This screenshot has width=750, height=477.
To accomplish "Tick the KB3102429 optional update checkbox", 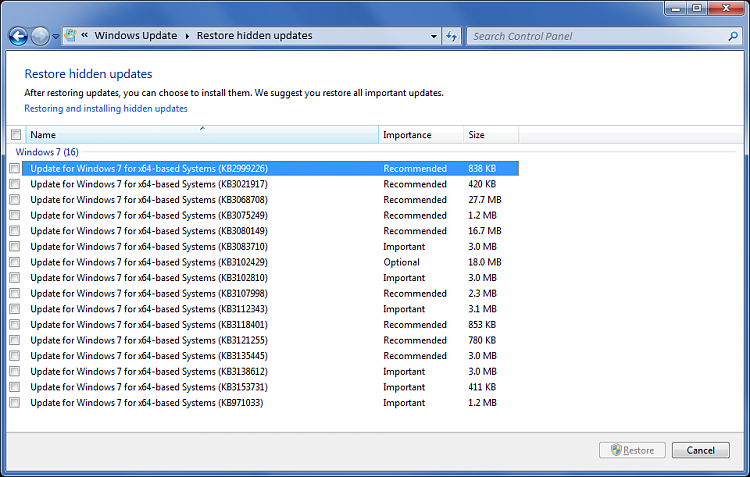I will click(15, 262).
